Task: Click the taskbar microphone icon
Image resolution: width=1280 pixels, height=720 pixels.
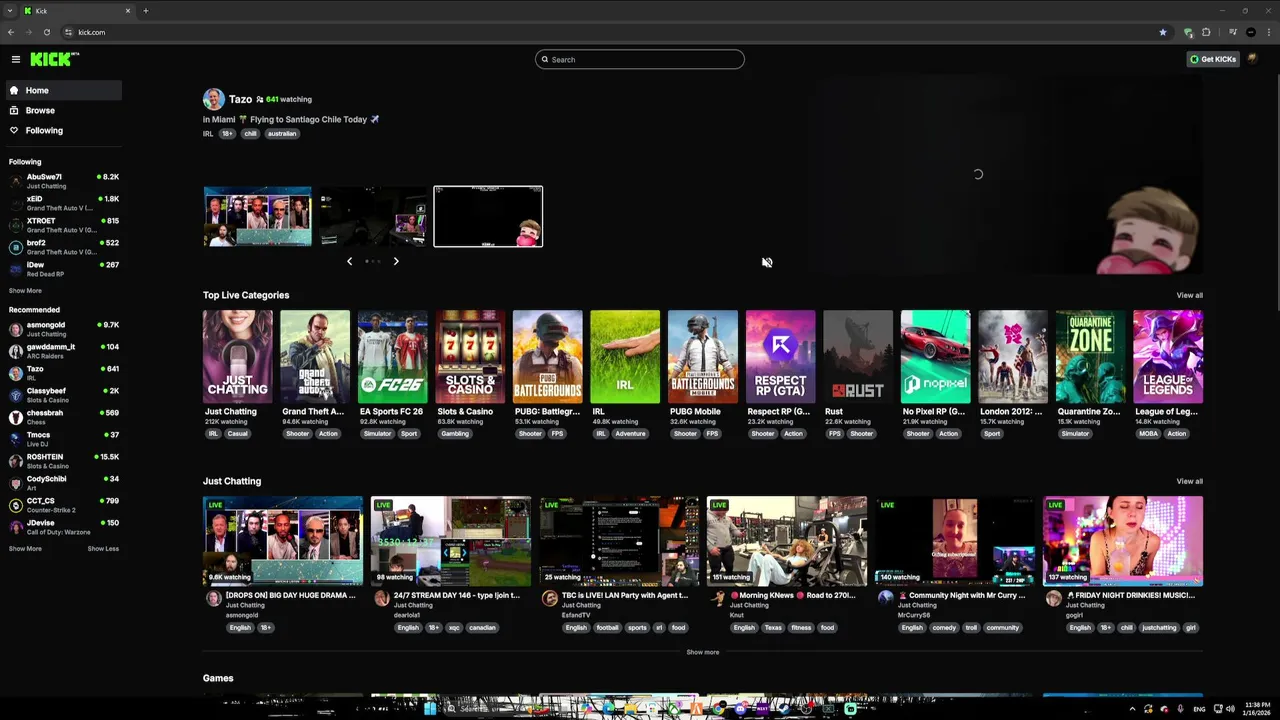Action: click(1181, 709)
